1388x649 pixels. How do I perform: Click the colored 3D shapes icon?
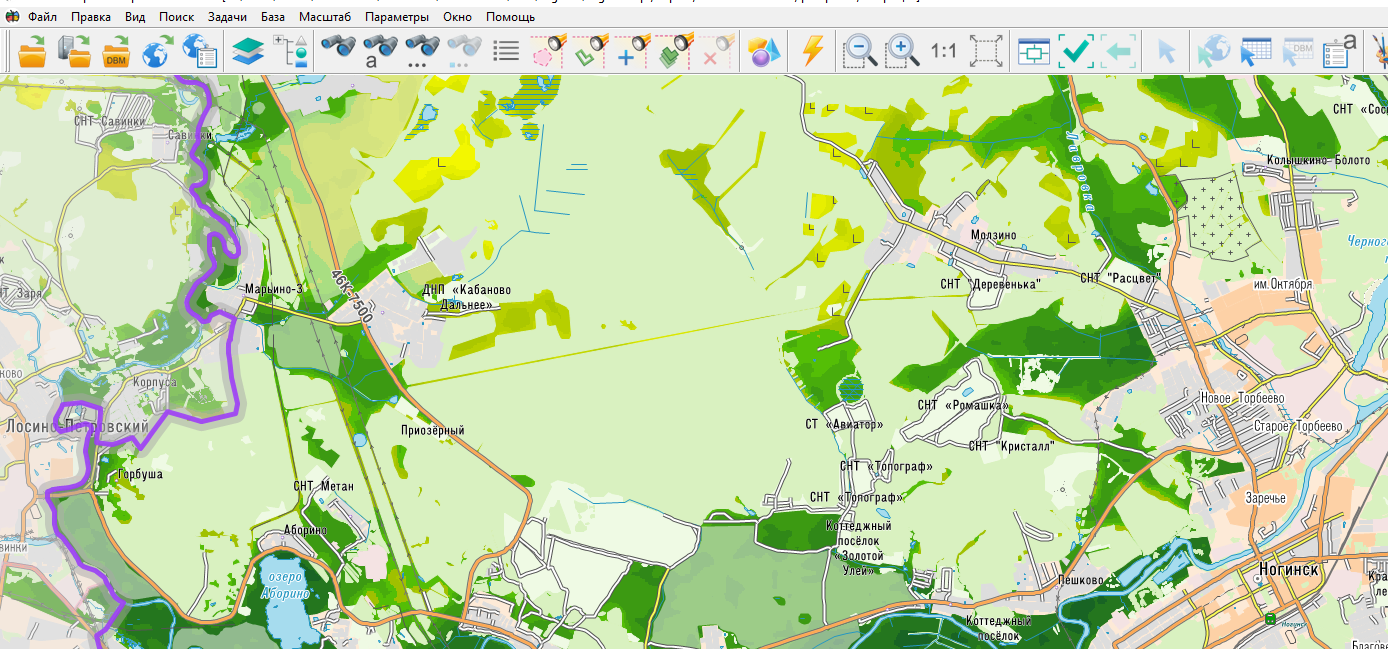pyautogui.click(x=763, y=51)
